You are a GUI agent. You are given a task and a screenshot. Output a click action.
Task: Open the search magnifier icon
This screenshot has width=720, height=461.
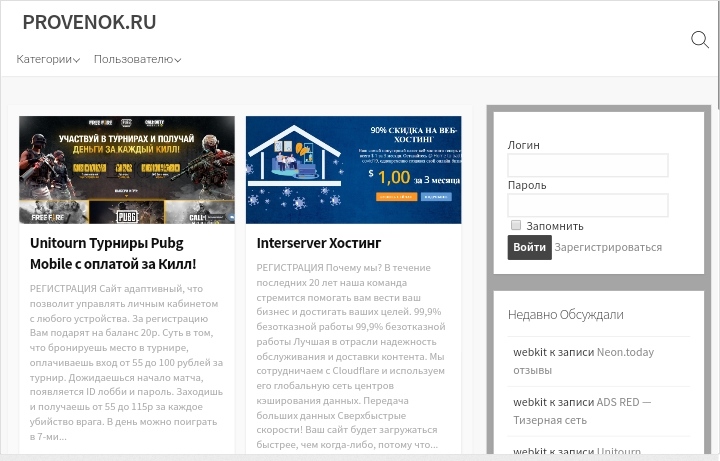(700, 40)
